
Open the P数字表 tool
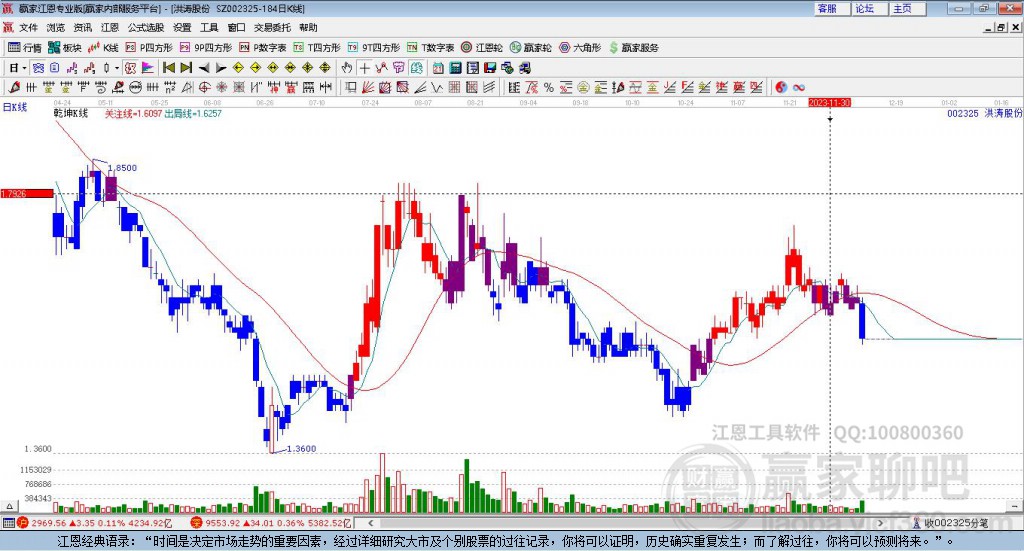263,48
